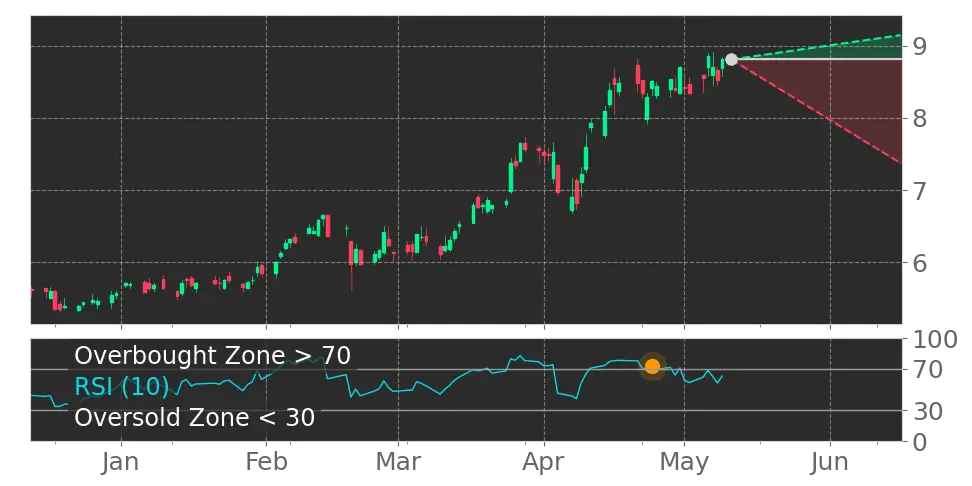The width and height of the screenshot is (972, 486).
Task: Click the orange RSI signal marker
Action: (x=652, y=366)
